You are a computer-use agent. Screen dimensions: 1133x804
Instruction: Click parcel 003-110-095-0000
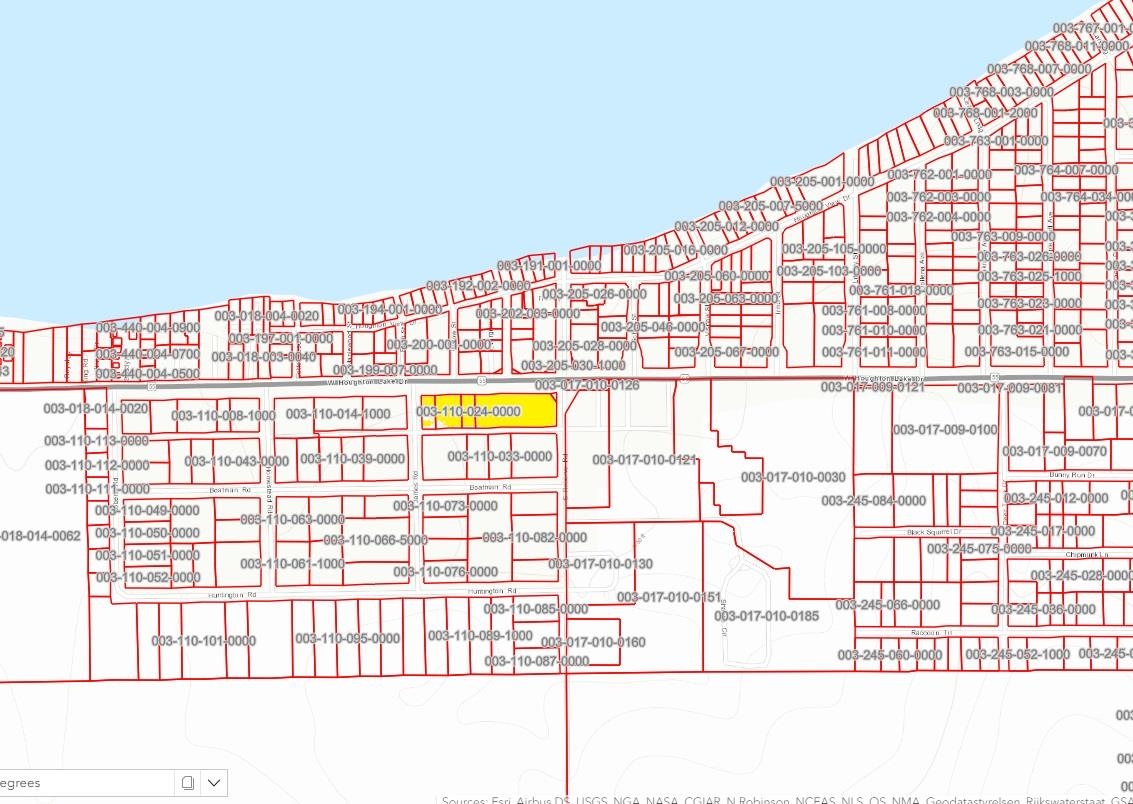click(x=347, y=638)
